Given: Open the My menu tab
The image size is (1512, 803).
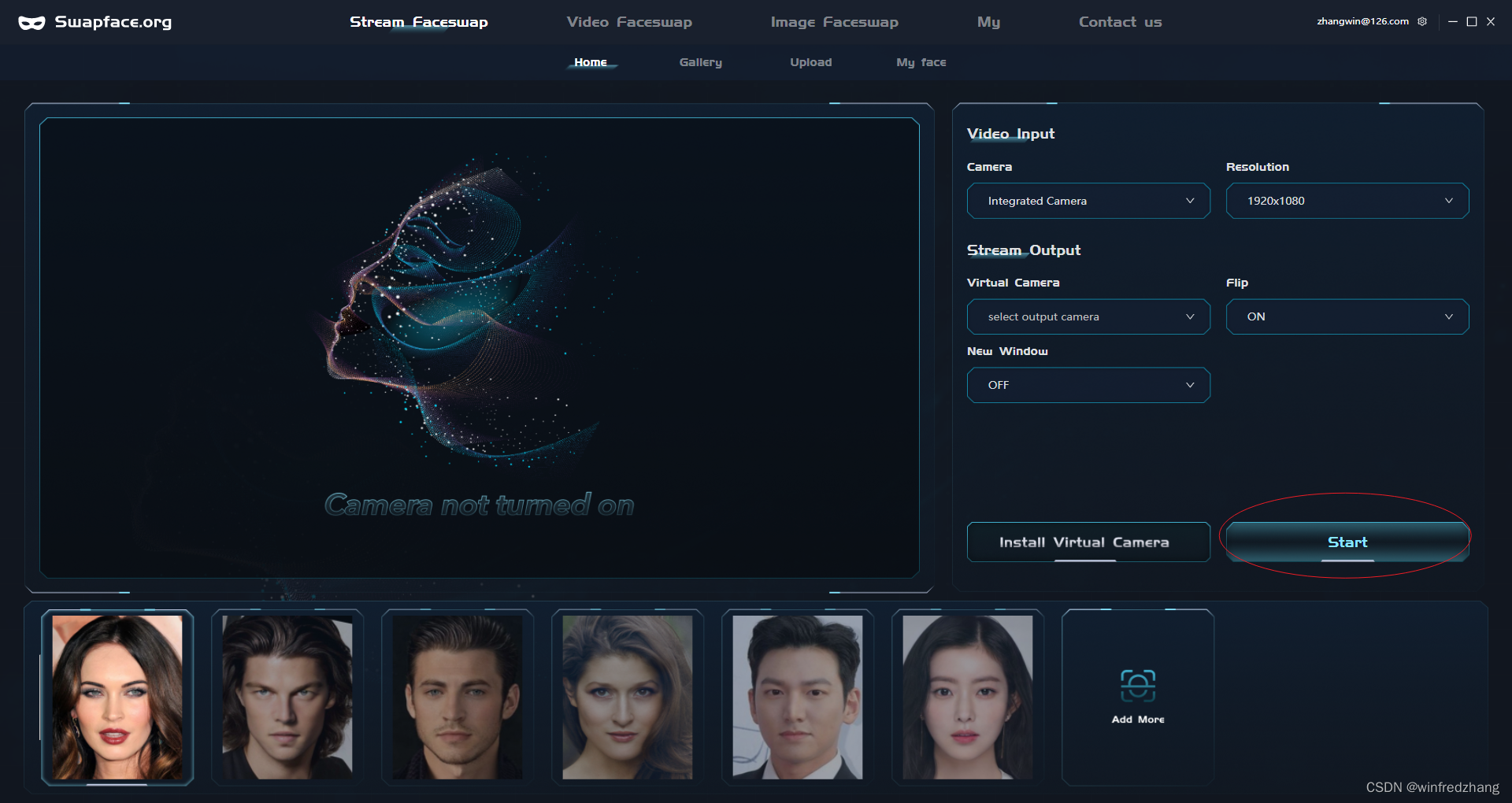Looking at the screenshot, I should pyautogui.click(x=988, y=22).
